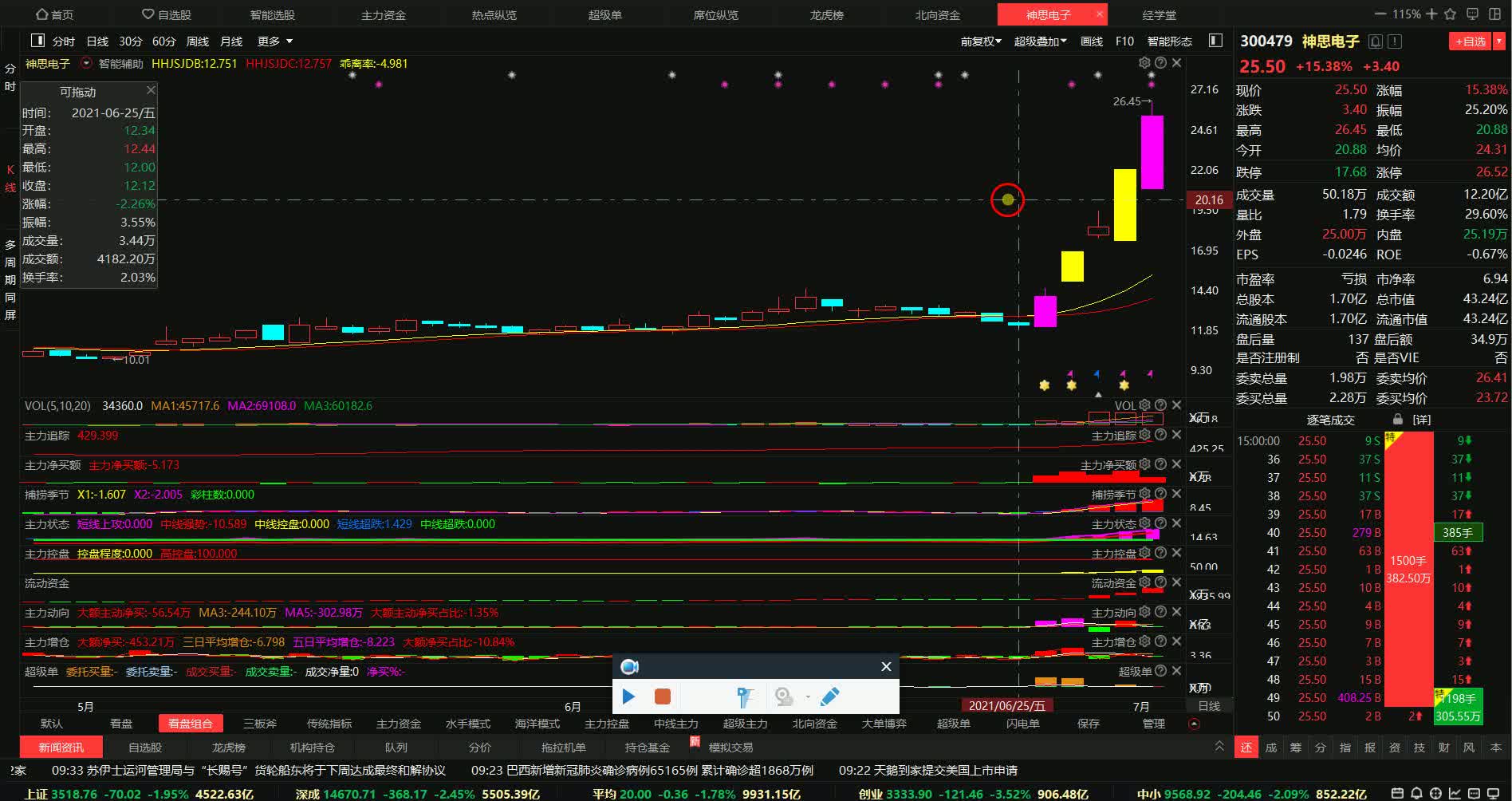Click the help icon of the 主力净买额 indicator
Viewport: 1512px width, 801px height.
coord(1160,464)
